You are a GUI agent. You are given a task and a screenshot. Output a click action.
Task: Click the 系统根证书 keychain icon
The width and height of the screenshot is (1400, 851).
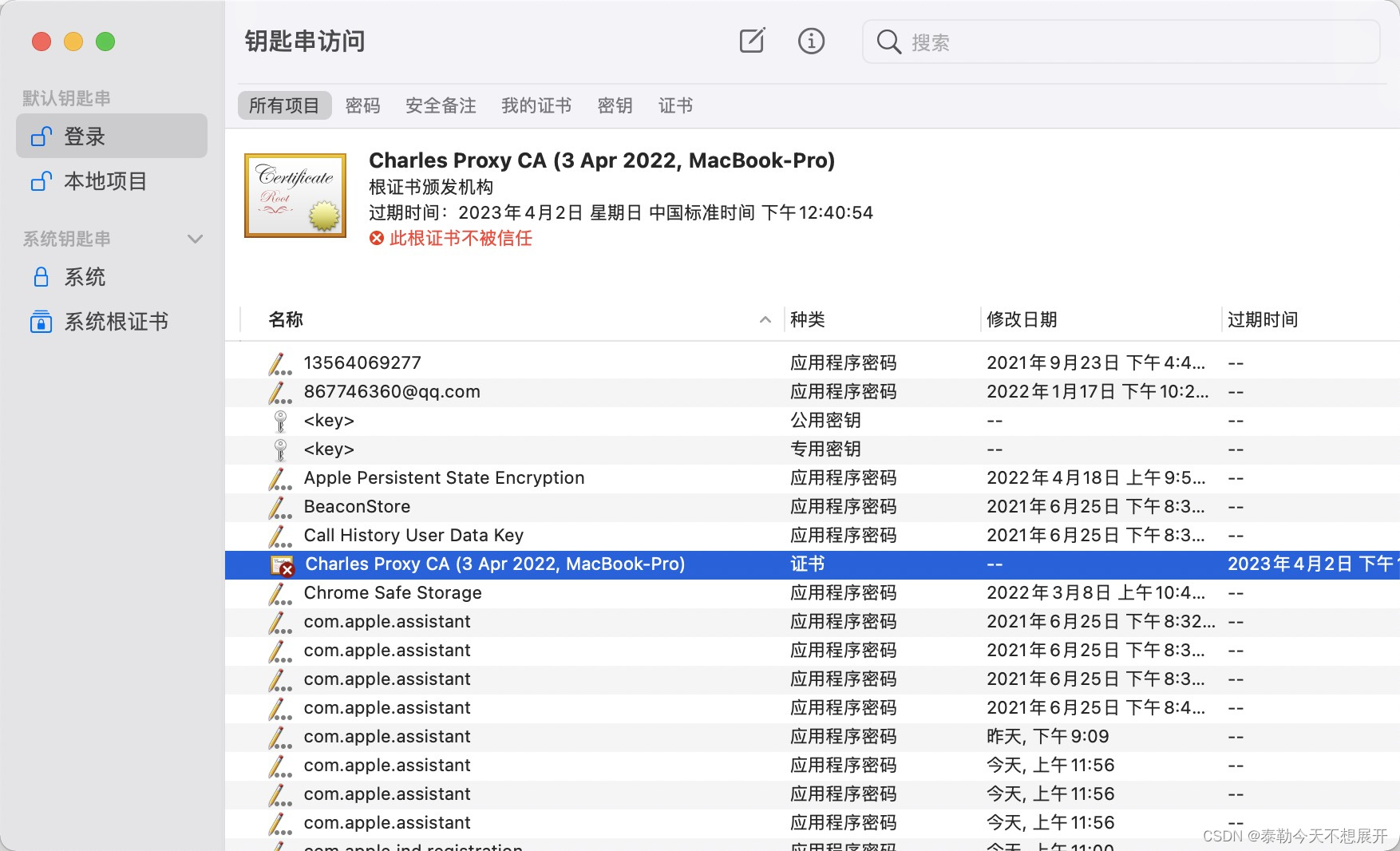point(42,322)
